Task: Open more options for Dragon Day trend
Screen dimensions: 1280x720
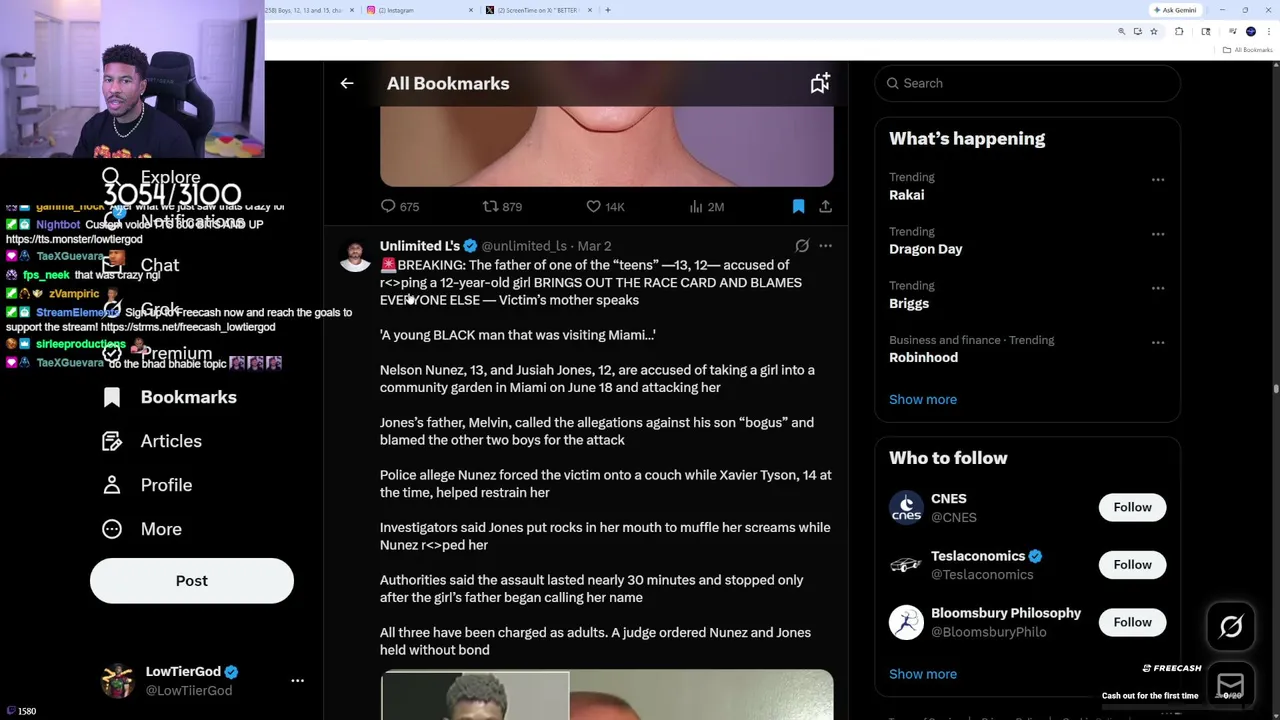Action: coord(1158,234)
